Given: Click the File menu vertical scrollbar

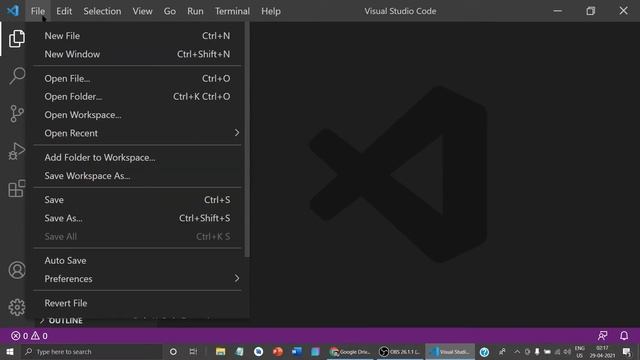Looking at the screenshot, I should coord(247,140).
